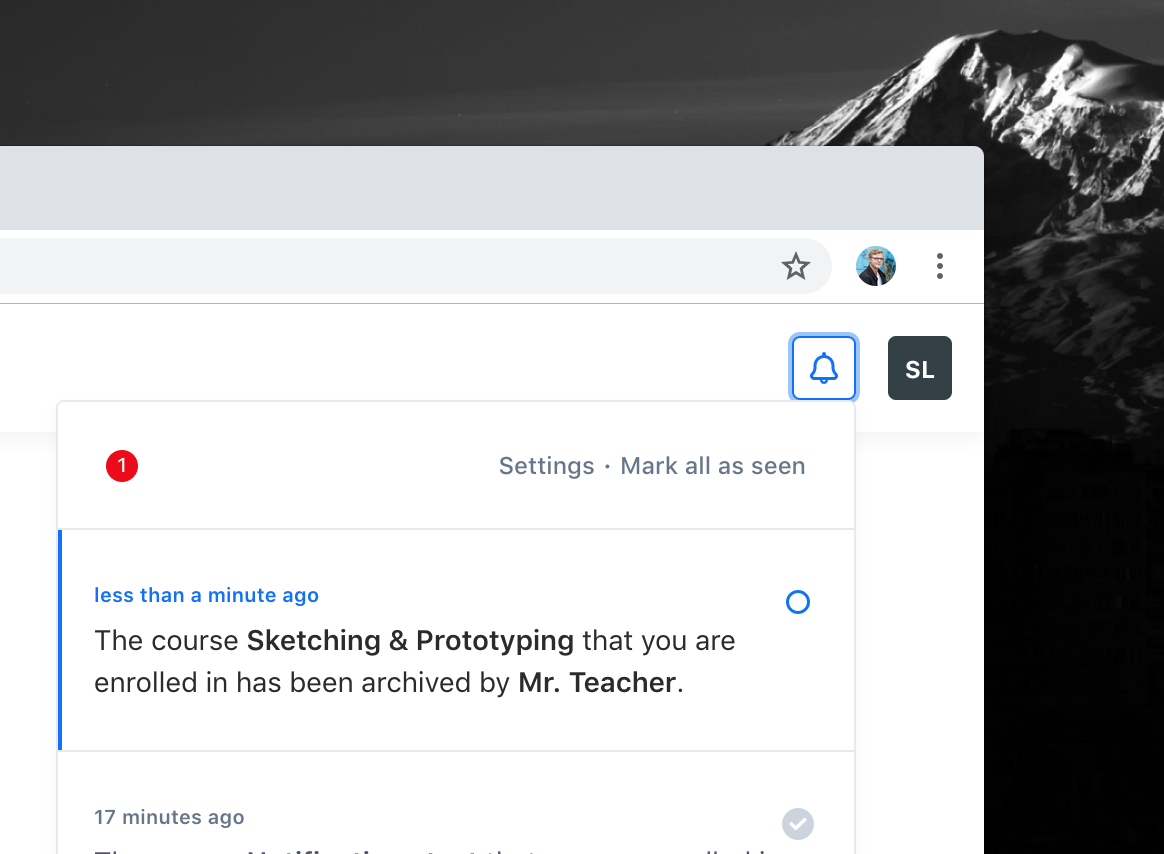Click the Mark all as seen link
Viewport: 1164px width, 854px height.
[x=712, y=466]
